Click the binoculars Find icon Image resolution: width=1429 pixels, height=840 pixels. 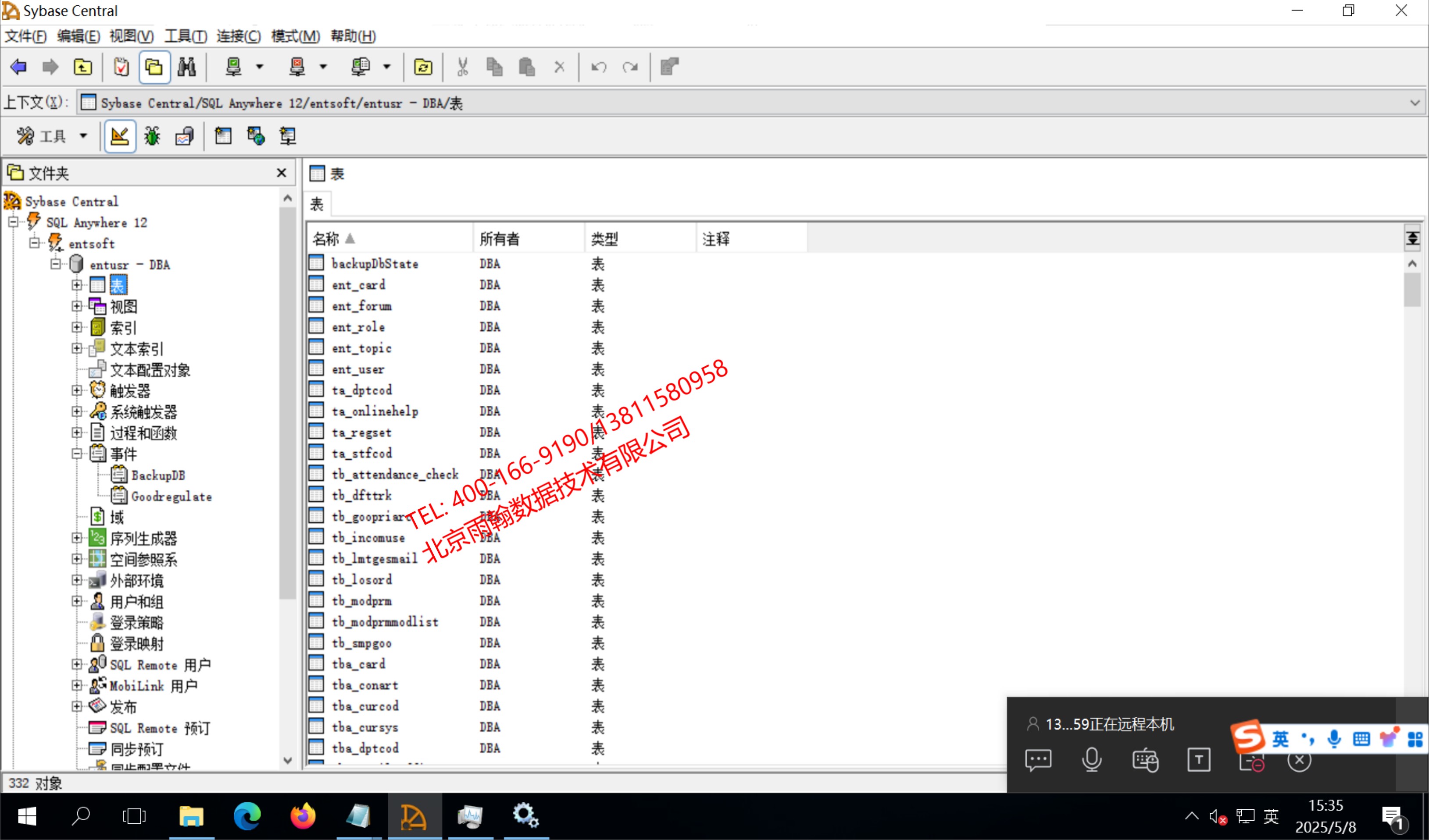(186, 67)
